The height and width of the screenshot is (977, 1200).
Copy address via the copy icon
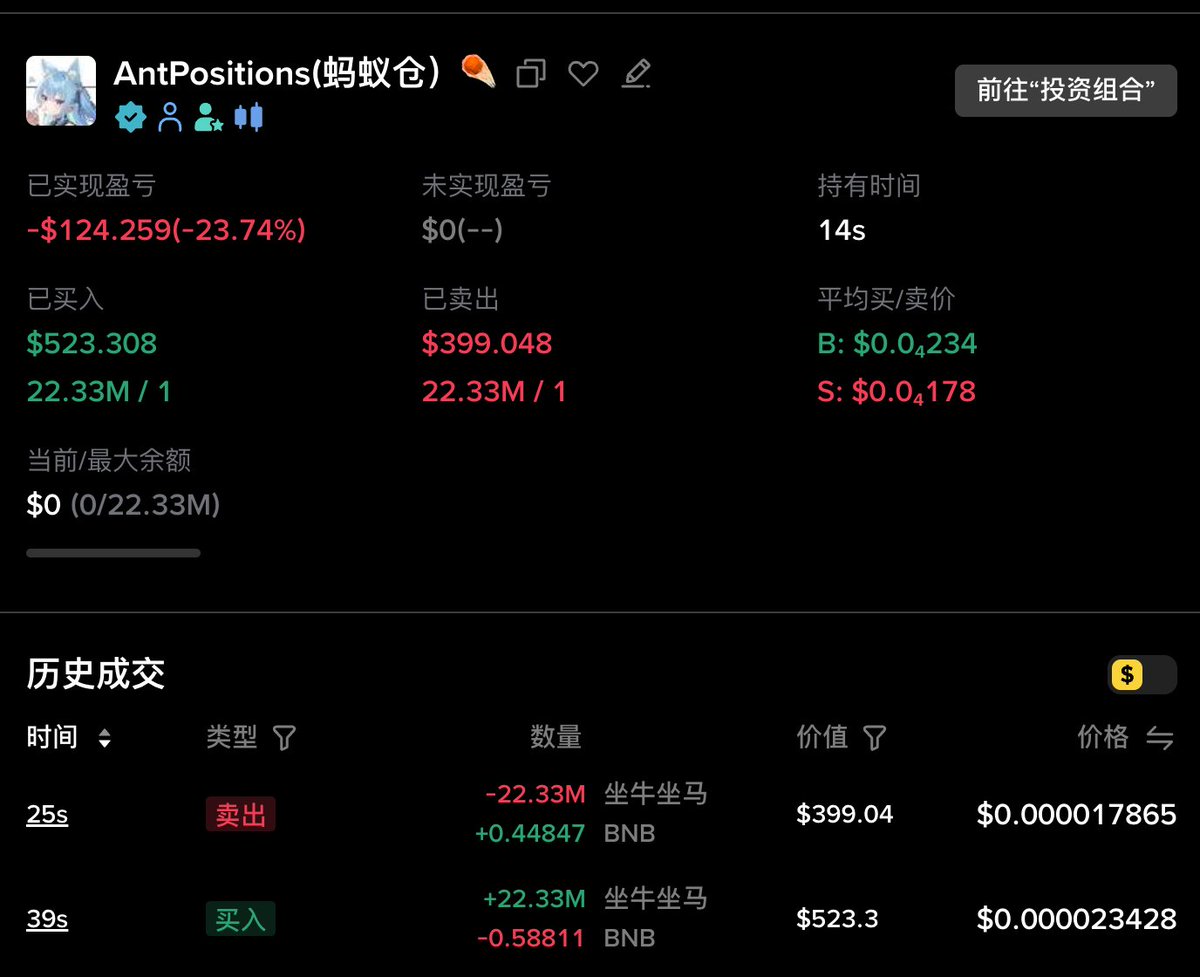click(531, 74)
